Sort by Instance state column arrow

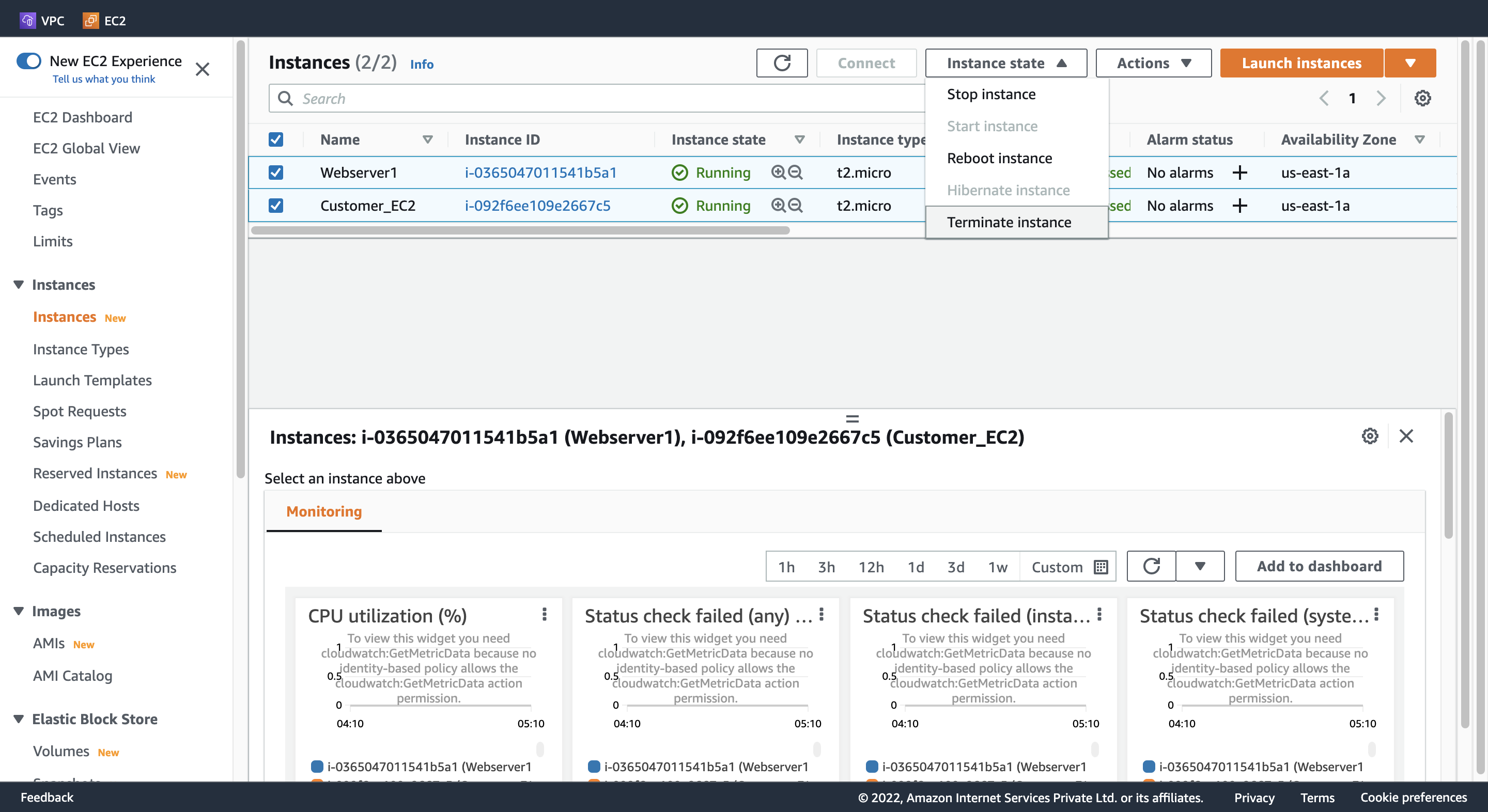tap(799, 139)
